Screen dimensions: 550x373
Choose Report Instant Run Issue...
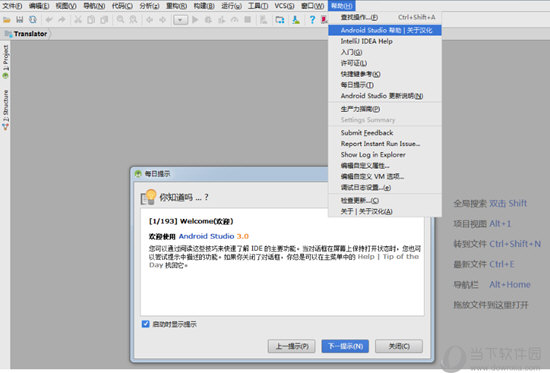[385, 144]
